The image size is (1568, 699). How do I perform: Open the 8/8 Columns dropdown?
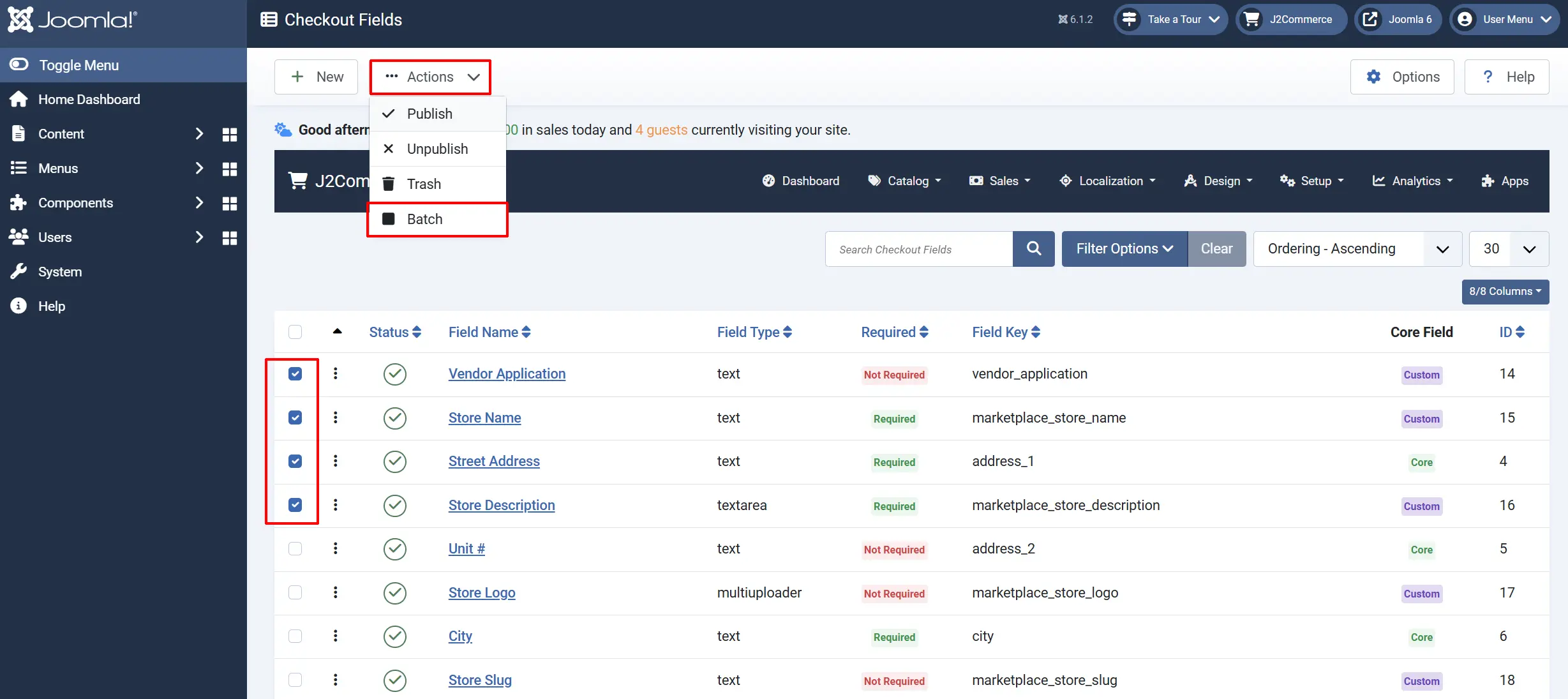tap(1505, 292)
